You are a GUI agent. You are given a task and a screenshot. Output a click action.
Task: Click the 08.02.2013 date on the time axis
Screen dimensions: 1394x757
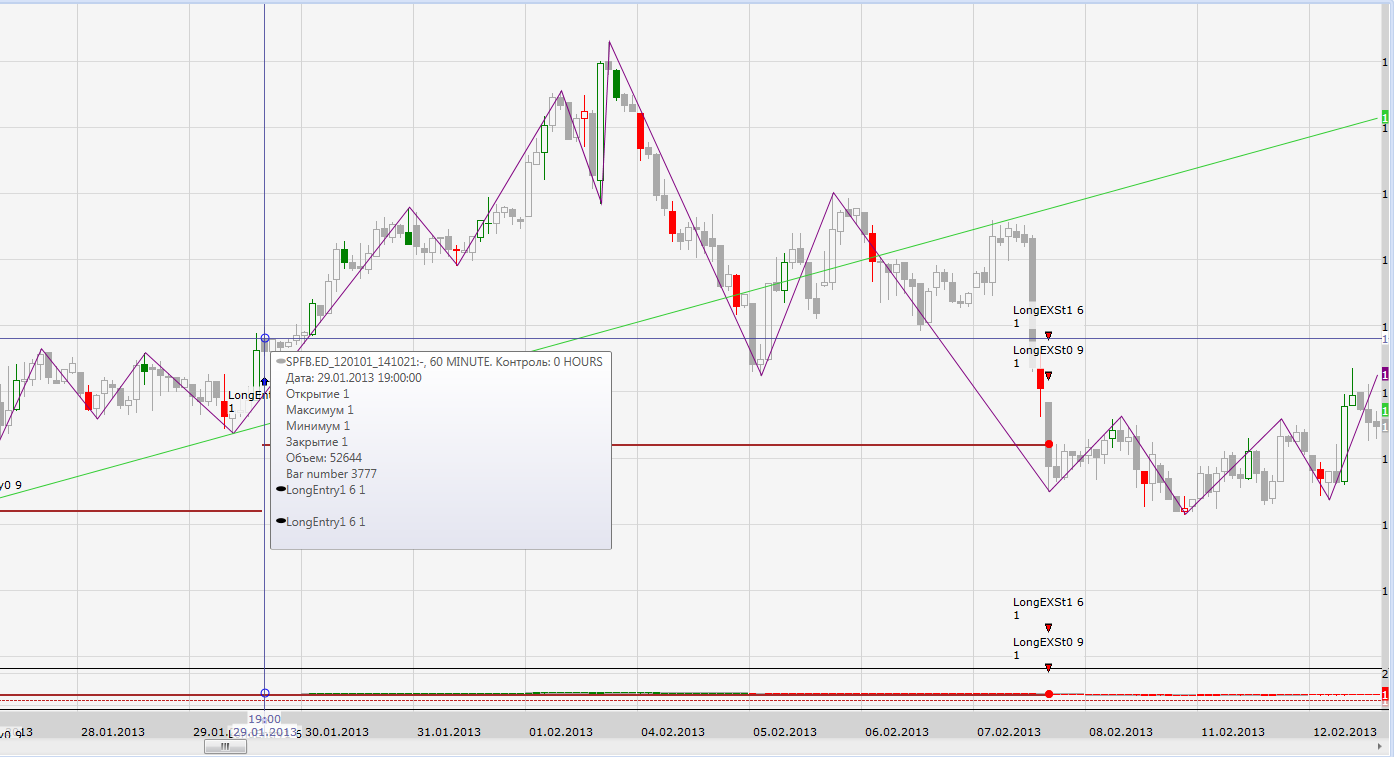1119,732
